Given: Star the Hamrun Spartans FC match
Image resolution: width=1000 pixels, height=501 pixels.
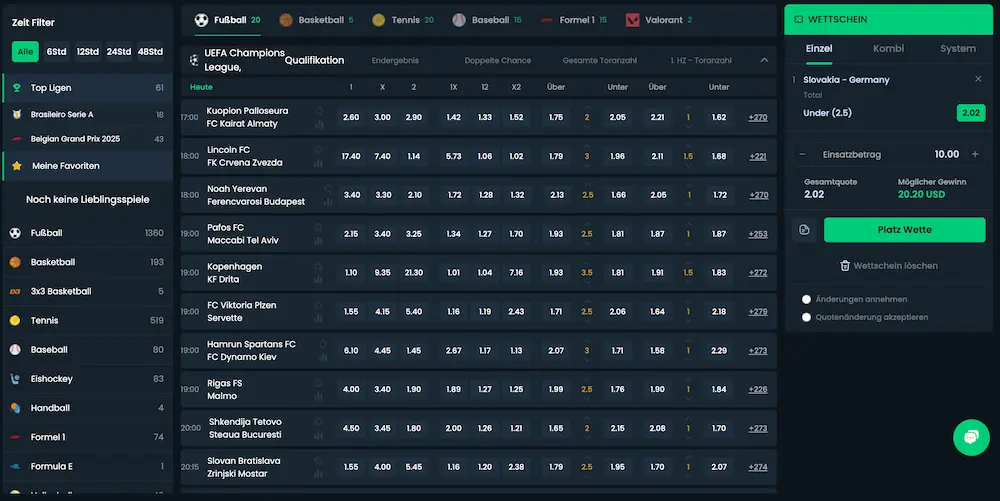Looking at the screenshot, I should pyautogui.click(x=323, y=344).
